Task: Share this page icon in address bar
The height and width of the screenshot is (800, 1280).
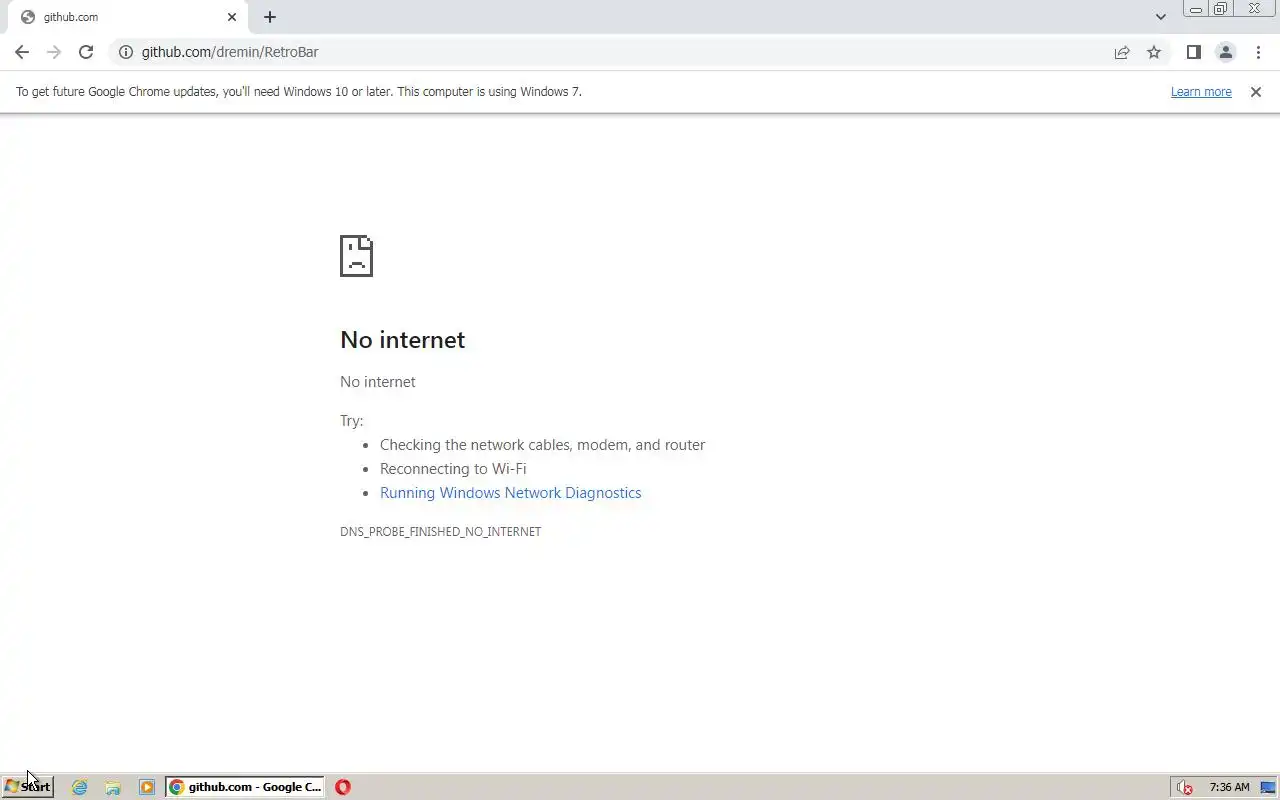Action: pos(1122,52)
